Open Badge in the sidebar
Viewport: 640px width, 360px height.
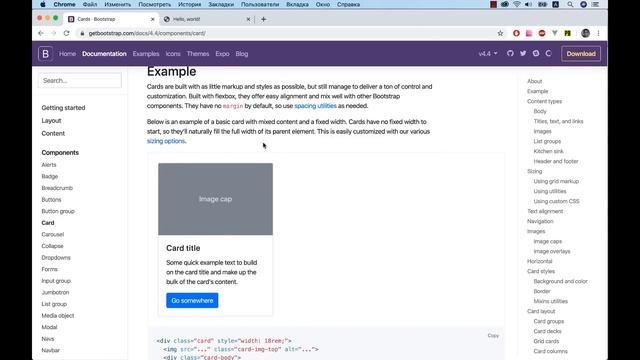[x=50, y=176]
